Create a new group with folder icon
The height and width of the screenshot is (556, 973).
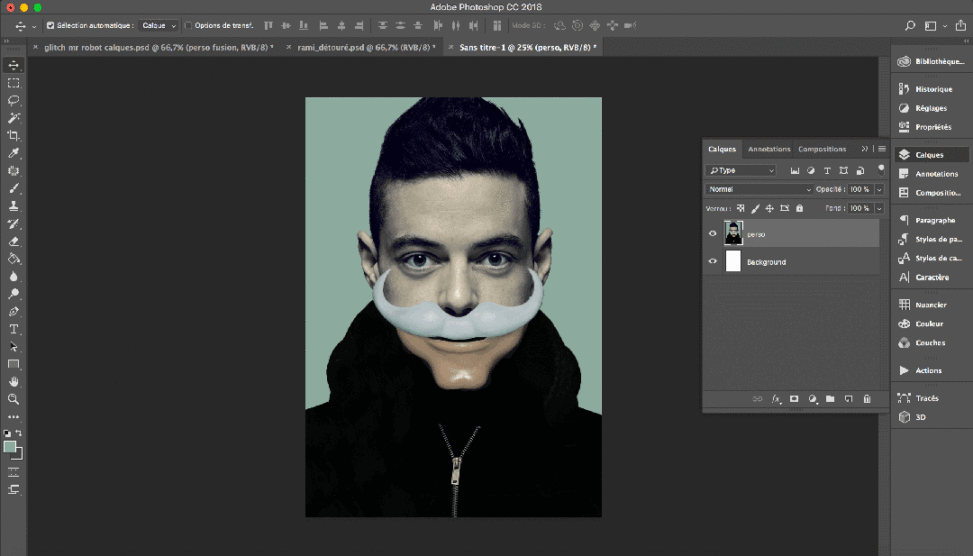(x=830, y=399)
